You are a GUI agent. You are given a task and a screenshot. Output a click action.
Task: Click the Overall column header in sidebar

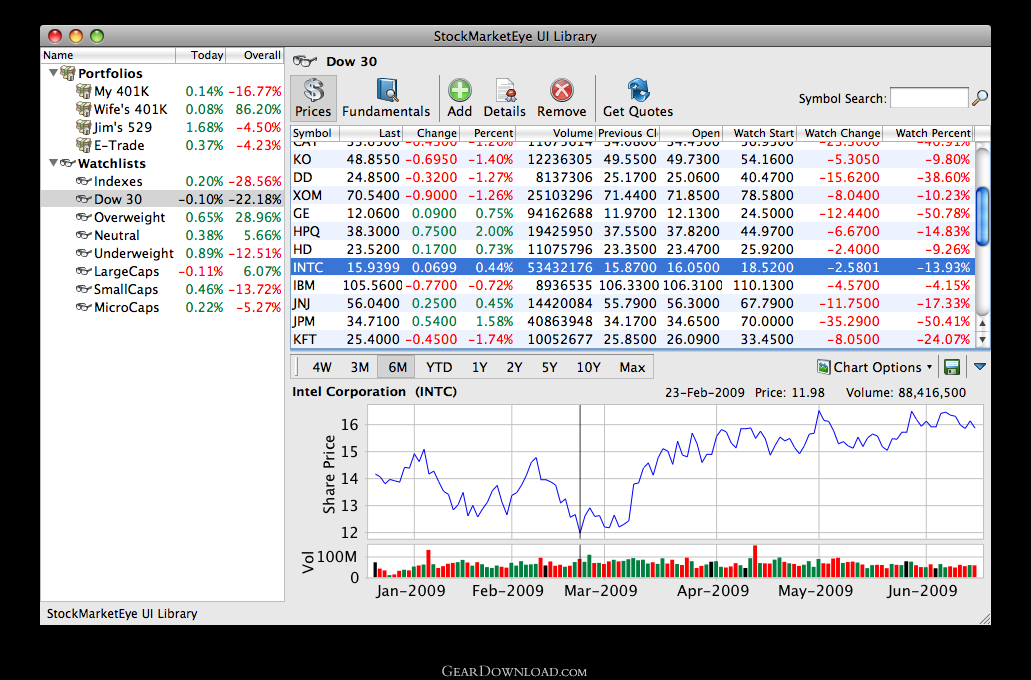[x=255, y=55]
